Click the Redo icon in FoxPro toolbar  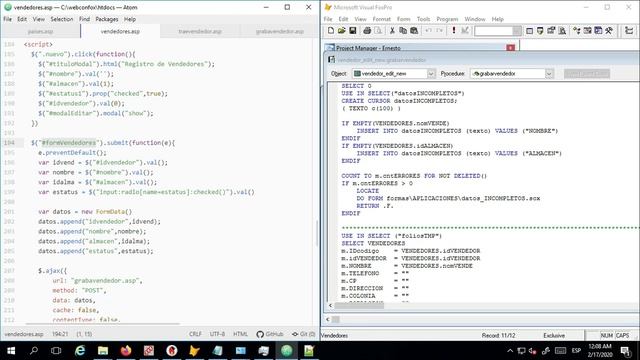point(439,31)
